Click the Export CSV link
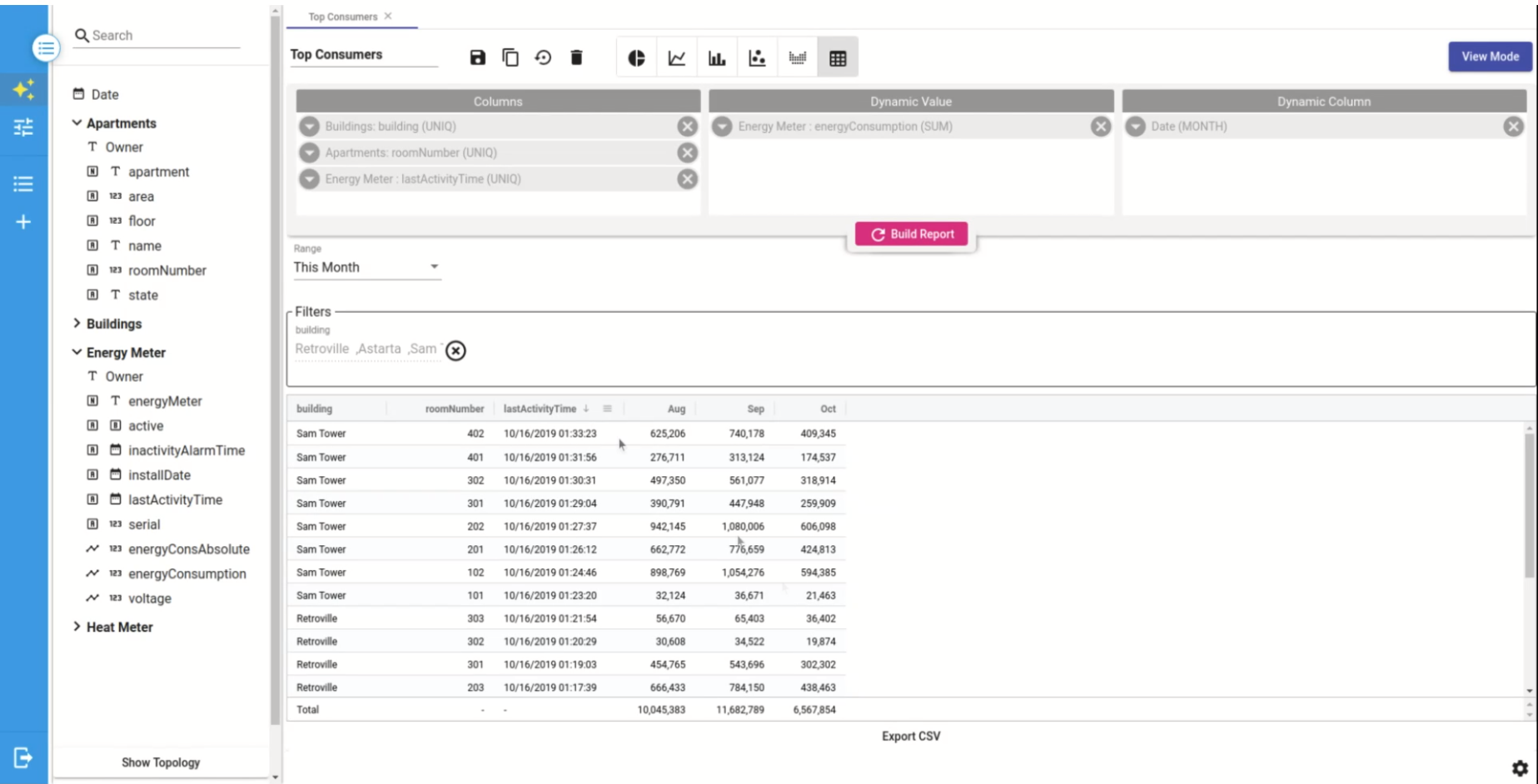The image size is (1538, 784). pyautogui.click(x=911, y=737)
